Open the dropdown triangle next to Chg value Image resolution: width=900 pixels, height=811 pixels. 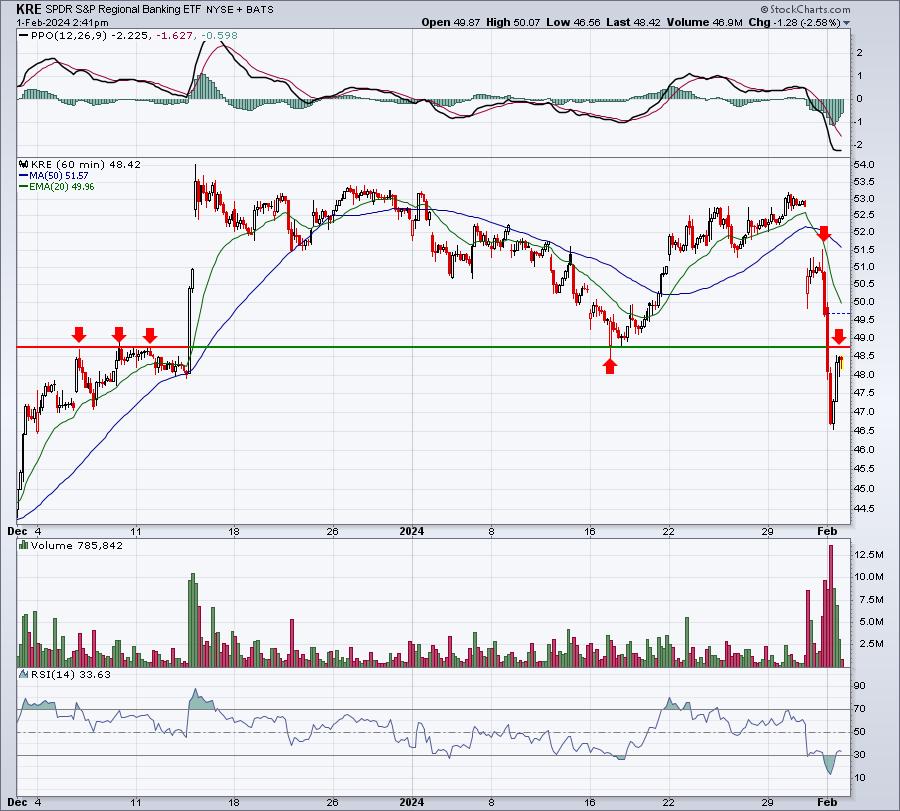846,23
